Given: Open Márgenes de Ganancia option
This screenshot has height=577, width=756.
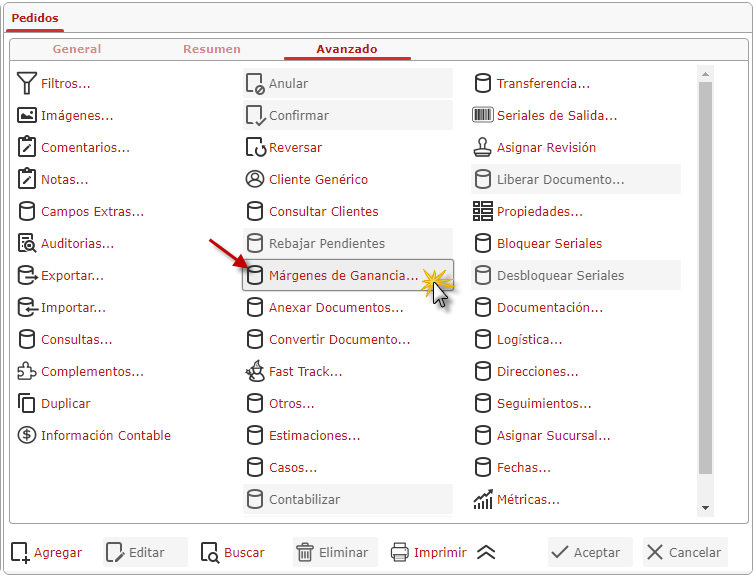Looking at the screenshot, I should (x=348, y=275).
